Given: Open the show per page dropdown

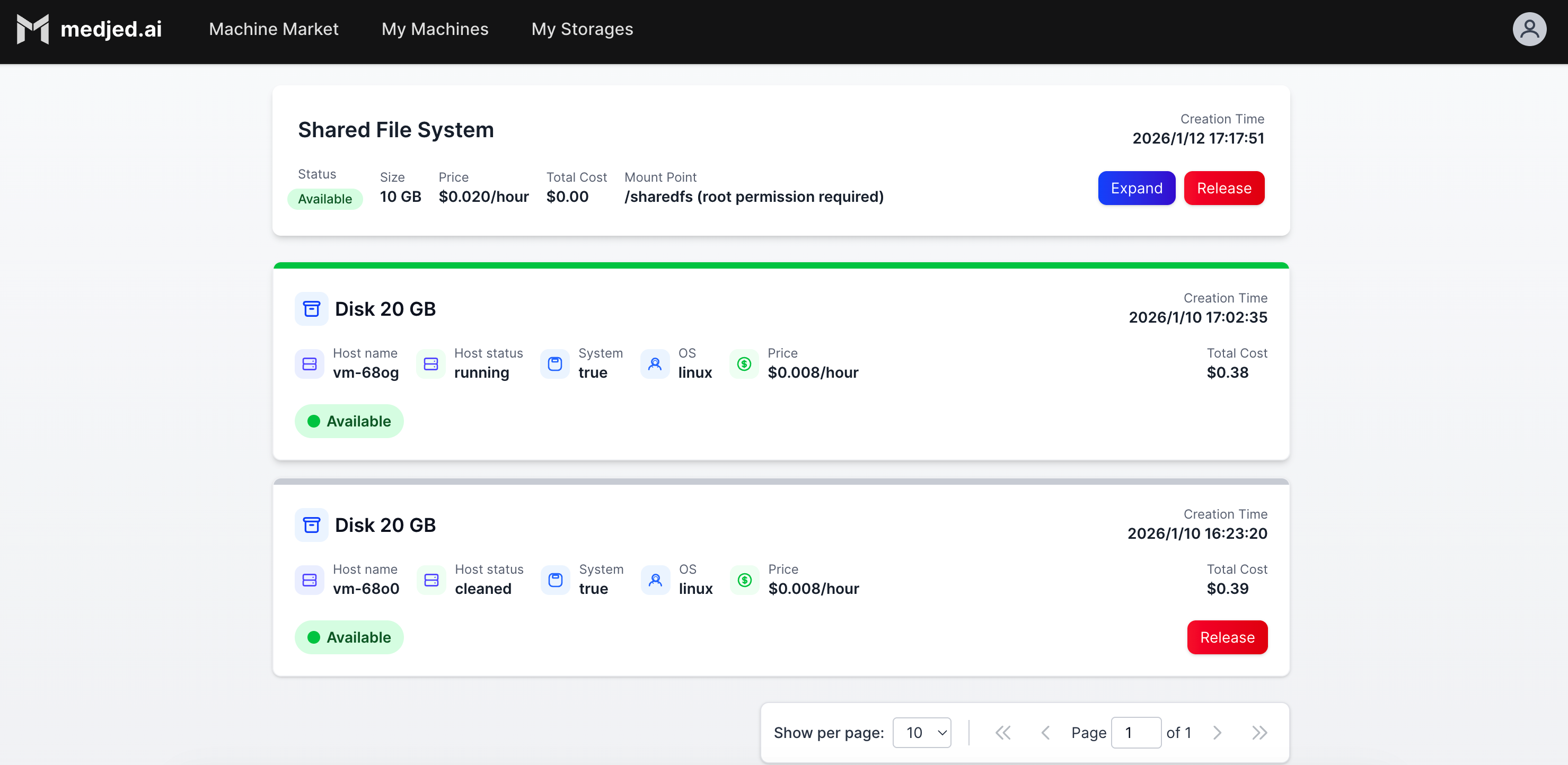Looking at the screenshot, I should (922, 732).
